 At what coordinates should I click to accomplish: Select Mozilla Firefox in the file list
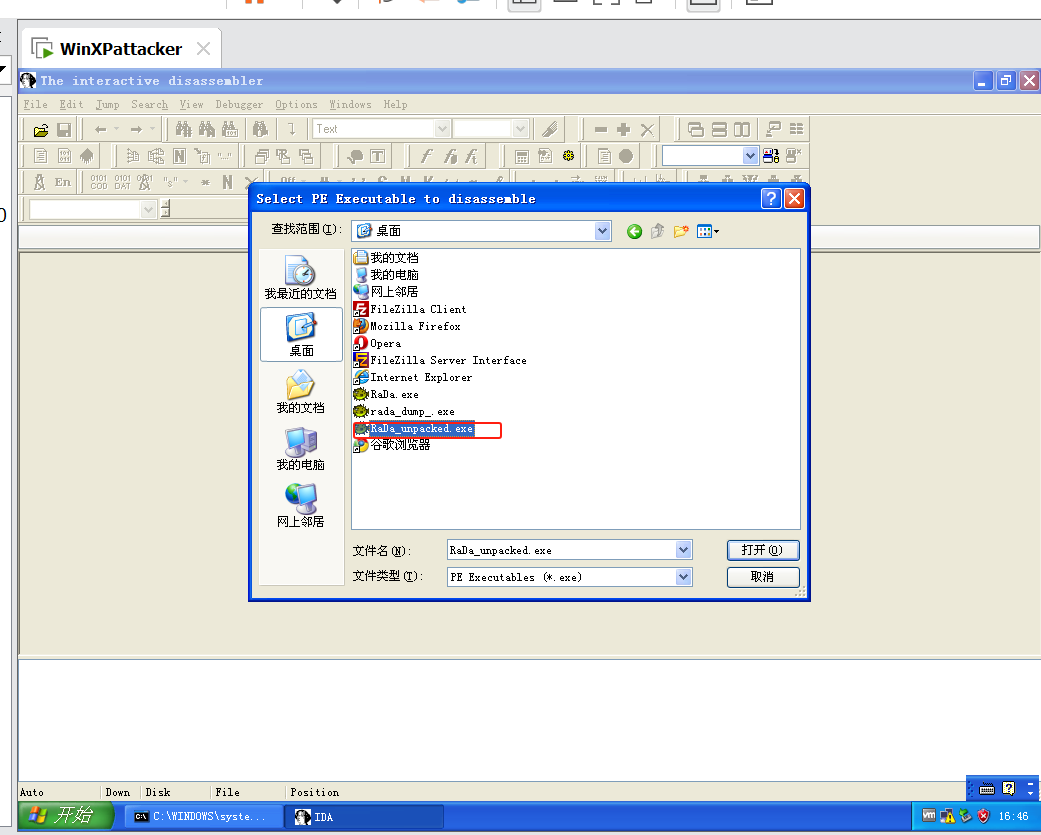pyautogui.click(x=408, y=327)
